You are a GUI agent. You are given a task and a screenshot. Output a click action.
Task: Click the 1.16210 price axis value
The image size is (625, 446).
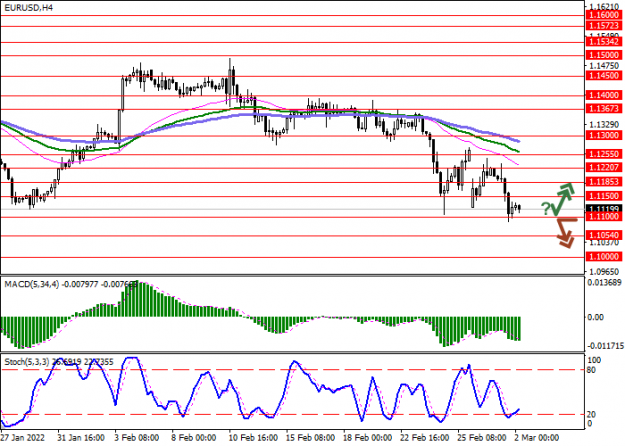pyautogui.click(x=604, y=6)
